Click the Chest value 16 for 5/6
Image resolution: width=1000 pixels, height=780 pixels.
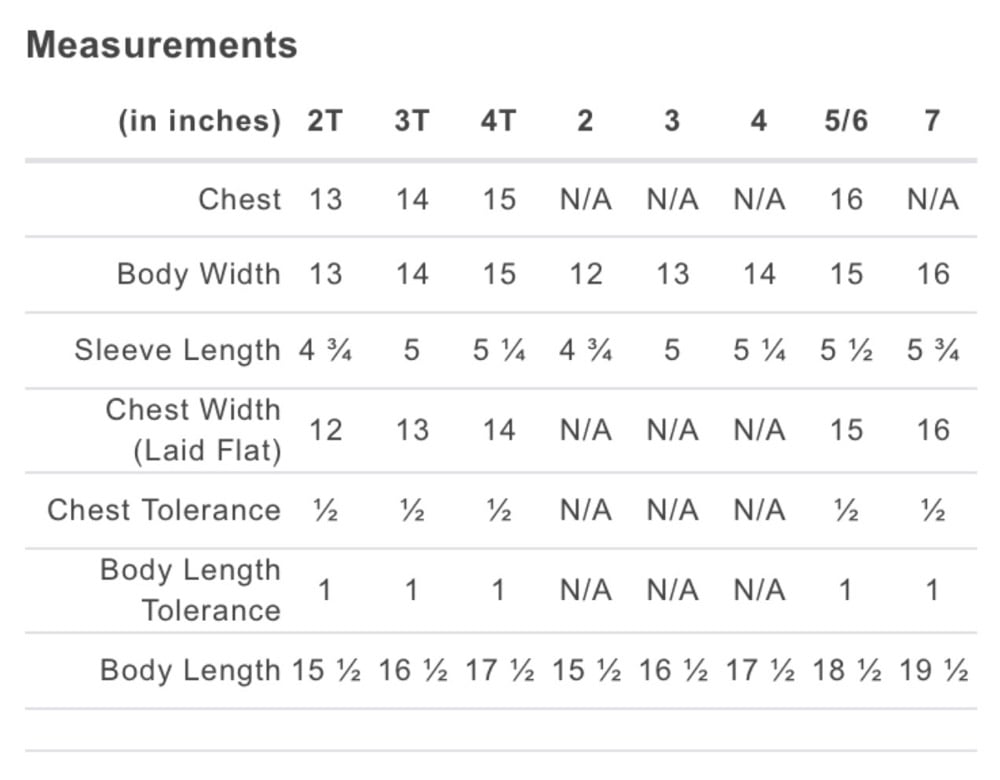846,199
